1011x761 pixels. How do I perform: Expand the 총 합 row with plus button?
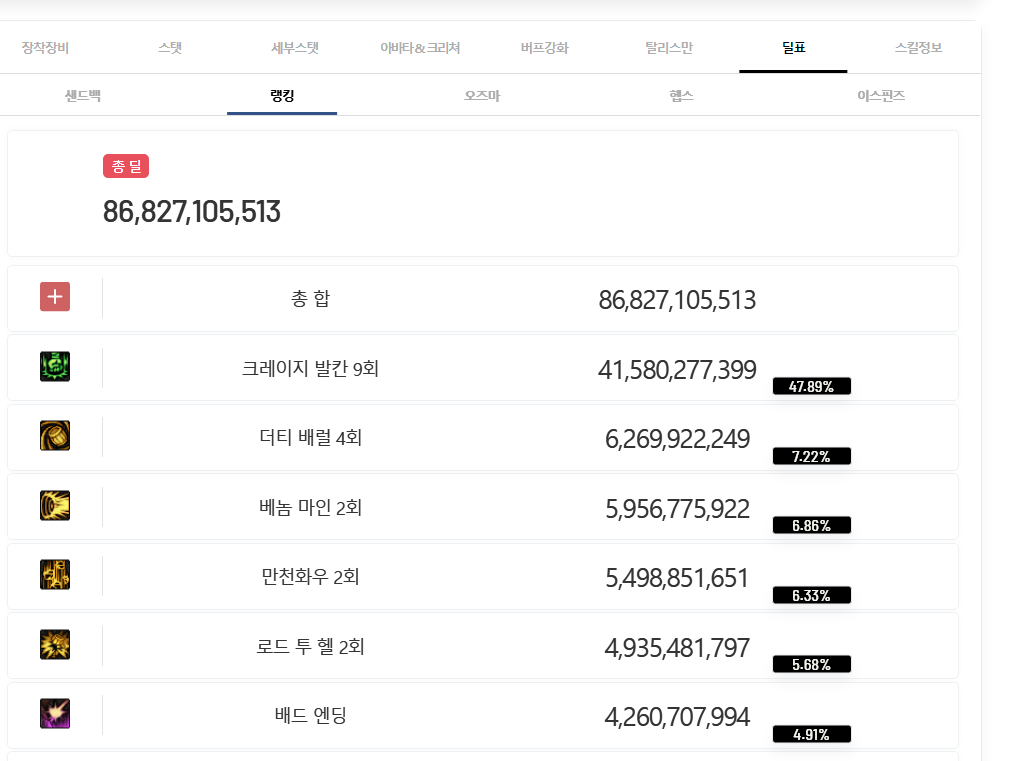pos(55,297)
